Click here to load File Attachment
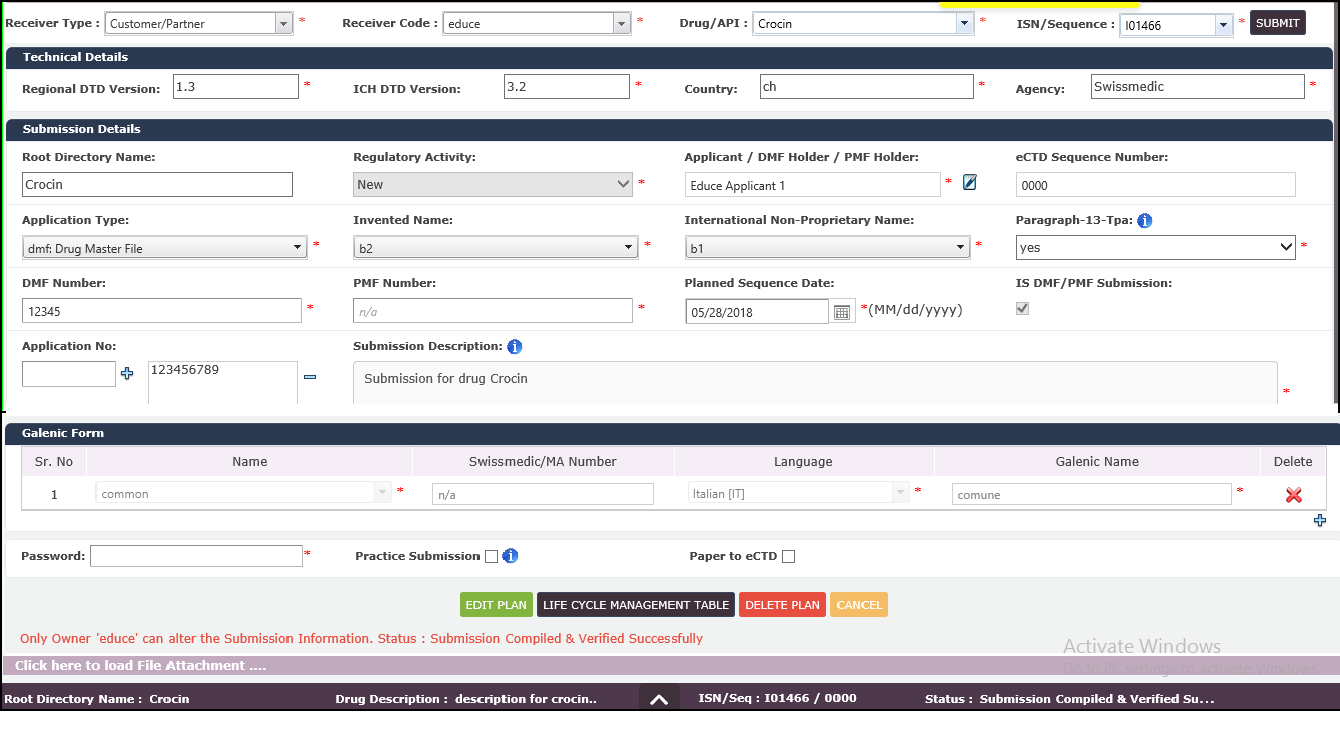The width and height of the screenshot is (1340, 756). [x=141, y=666]
